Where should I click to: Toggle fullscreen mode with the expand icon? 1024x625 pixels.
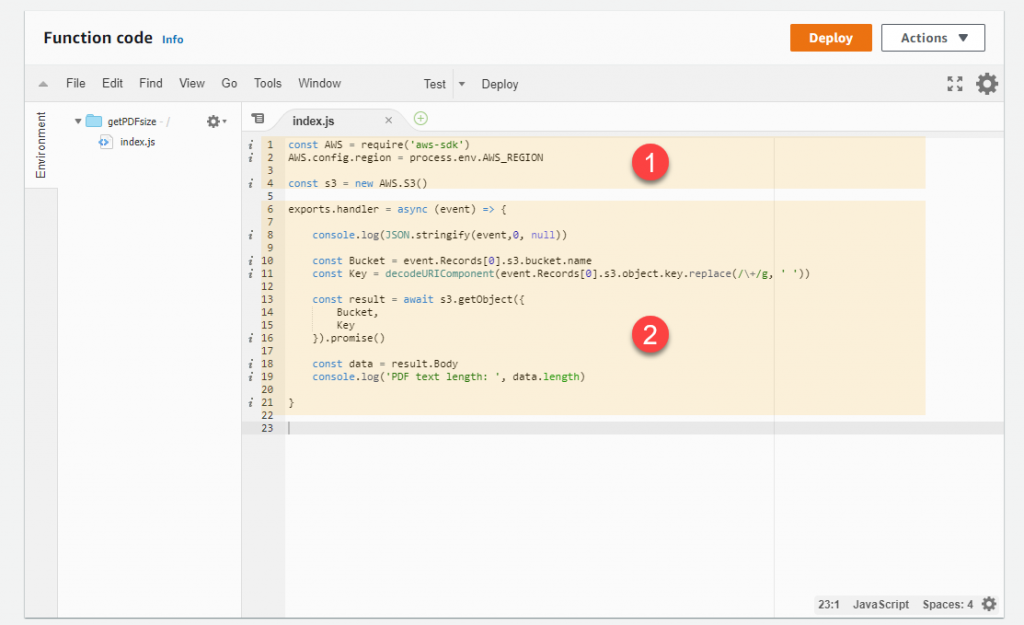(x=955, y=84)
